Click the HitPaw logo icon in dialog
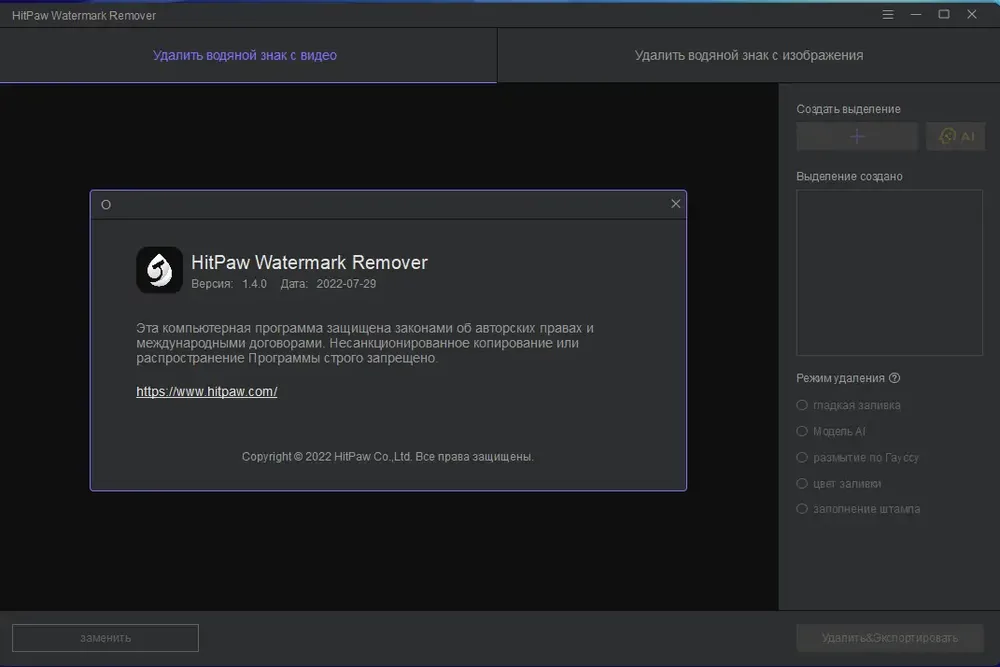The image size is (1000, 667). coord(159,270)
